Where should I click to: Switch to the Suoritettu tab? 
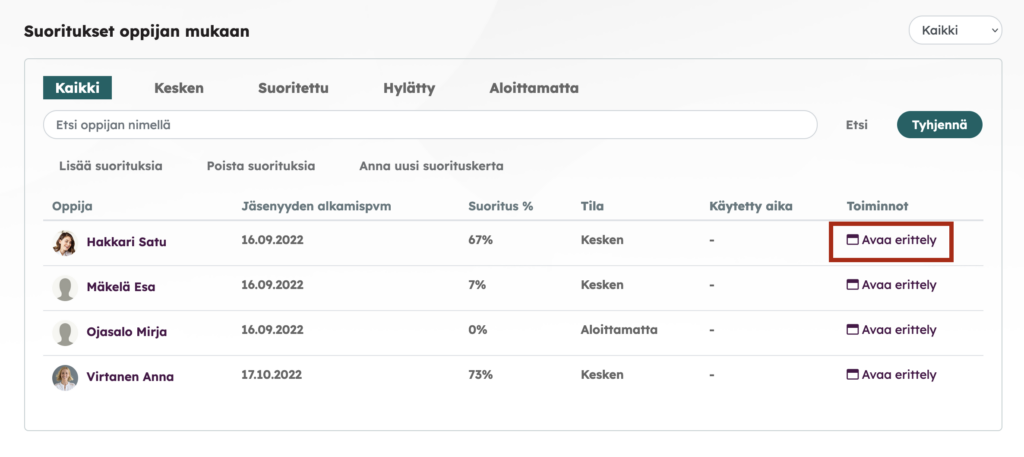pos(293,88)
